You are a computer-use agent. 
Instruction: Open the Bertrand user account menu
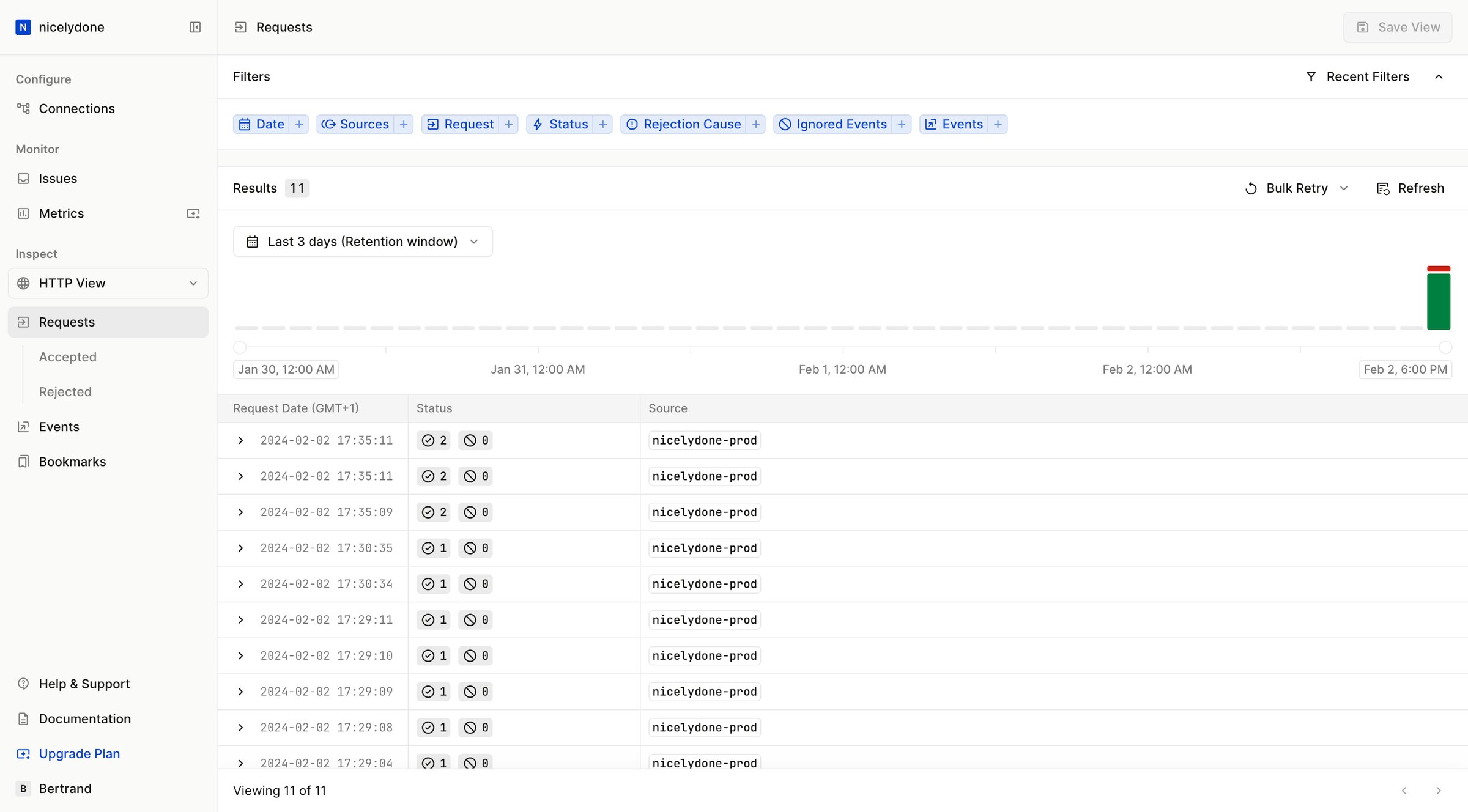click(65, 788)
